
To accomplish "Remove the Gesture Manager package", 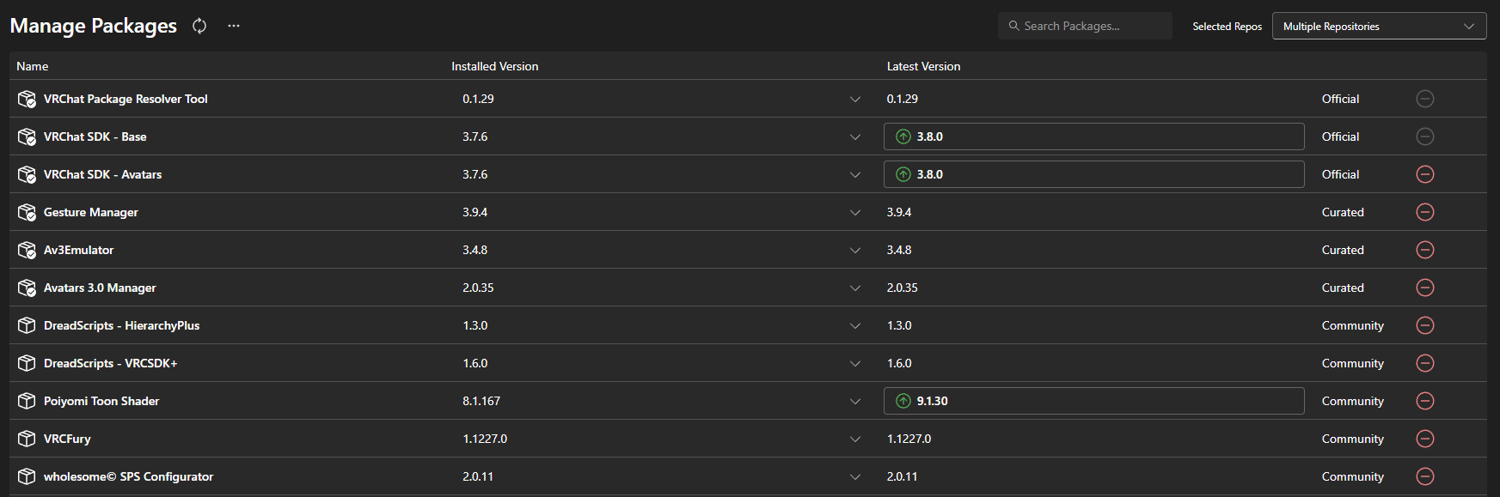I will pyautogui.click(x=1425, y=212).
